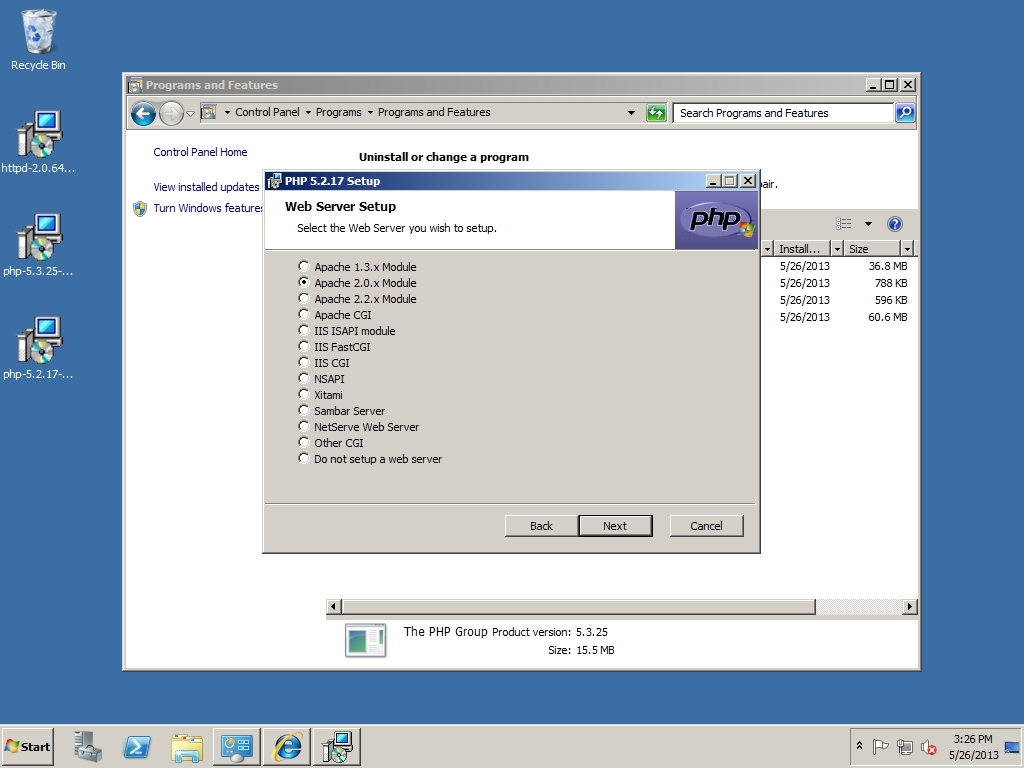Select Apache 2.0.x Module option

304,283
